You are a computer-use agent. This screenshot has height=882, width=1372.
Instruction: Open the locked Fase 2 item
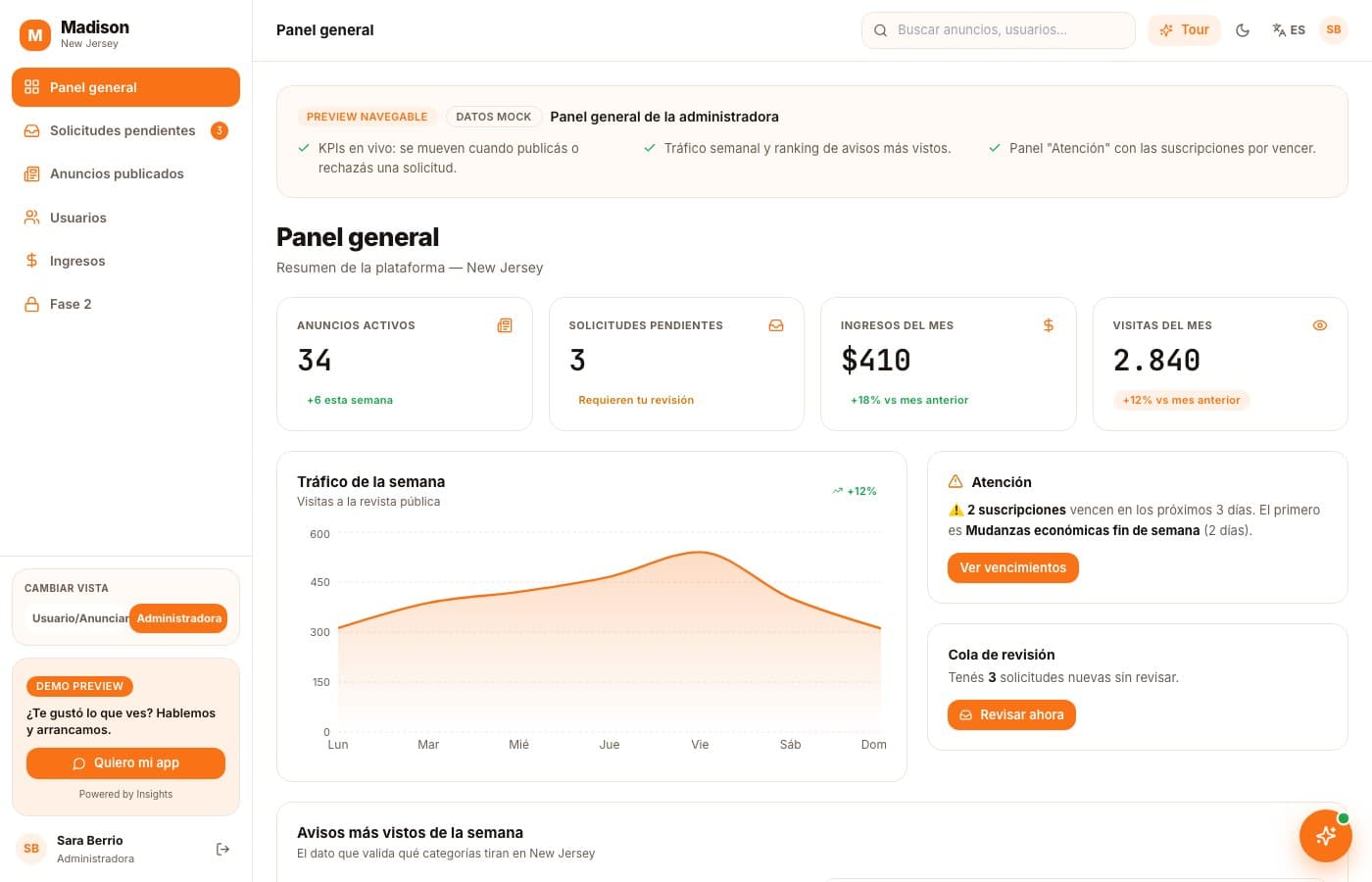tap(125, 304)
